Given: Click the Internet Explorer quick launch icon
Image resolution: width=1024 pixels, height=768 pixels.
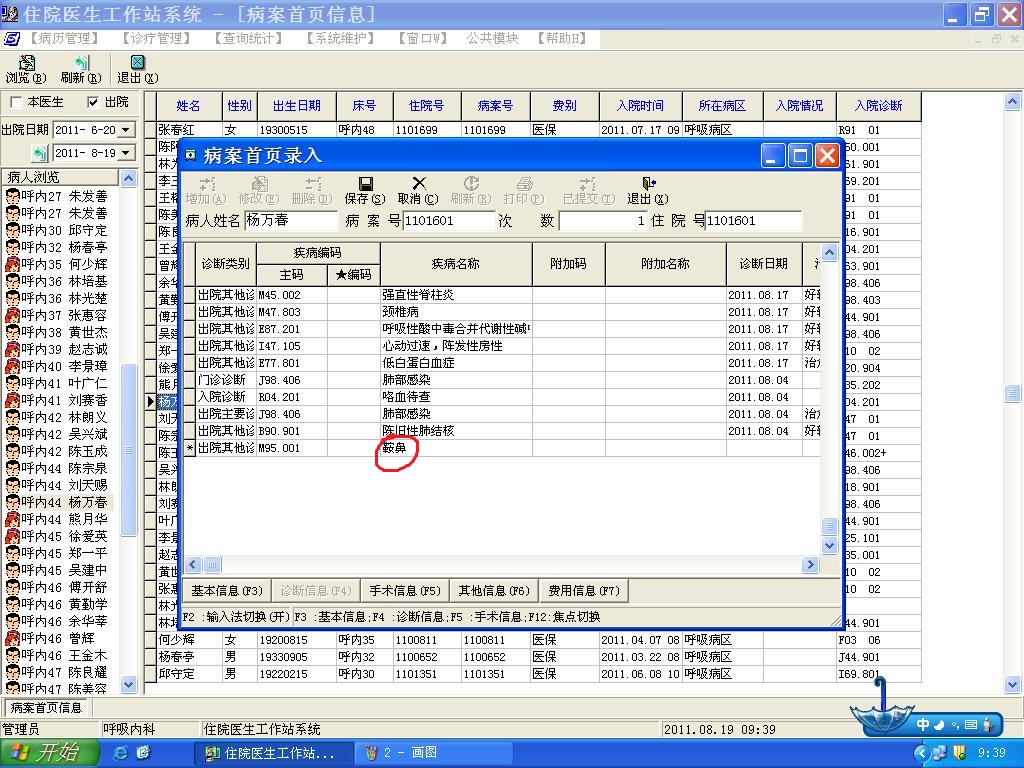Looking at the screenshot, I should pos(121,753).
